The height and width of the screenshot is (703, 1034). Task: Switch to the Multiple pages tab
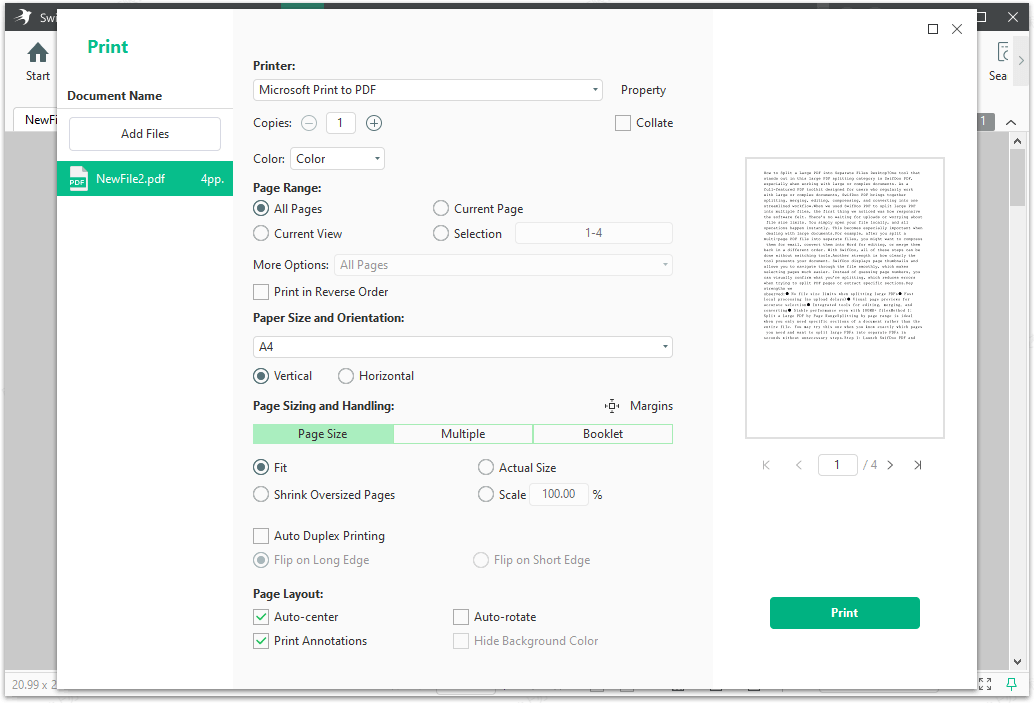462,433
